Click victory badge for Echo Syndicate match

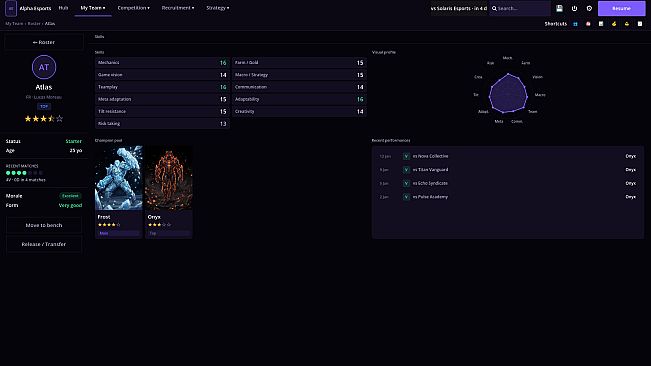406,183
